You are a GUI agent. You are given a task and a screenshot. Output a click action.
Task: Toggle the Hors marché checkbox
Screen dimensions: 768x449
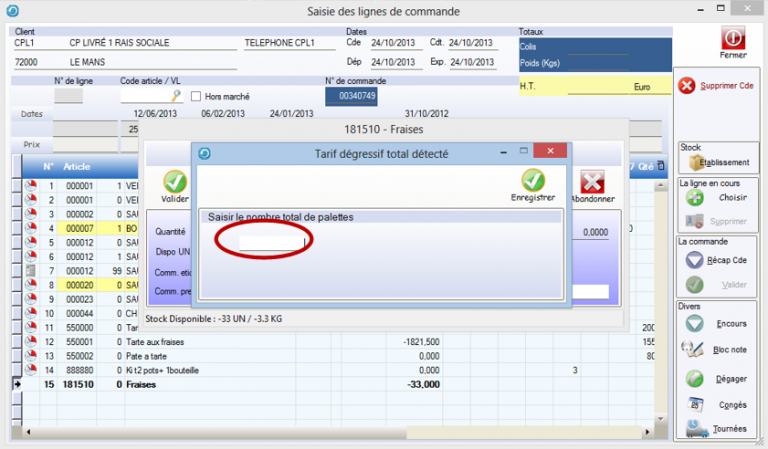point(196,96)
